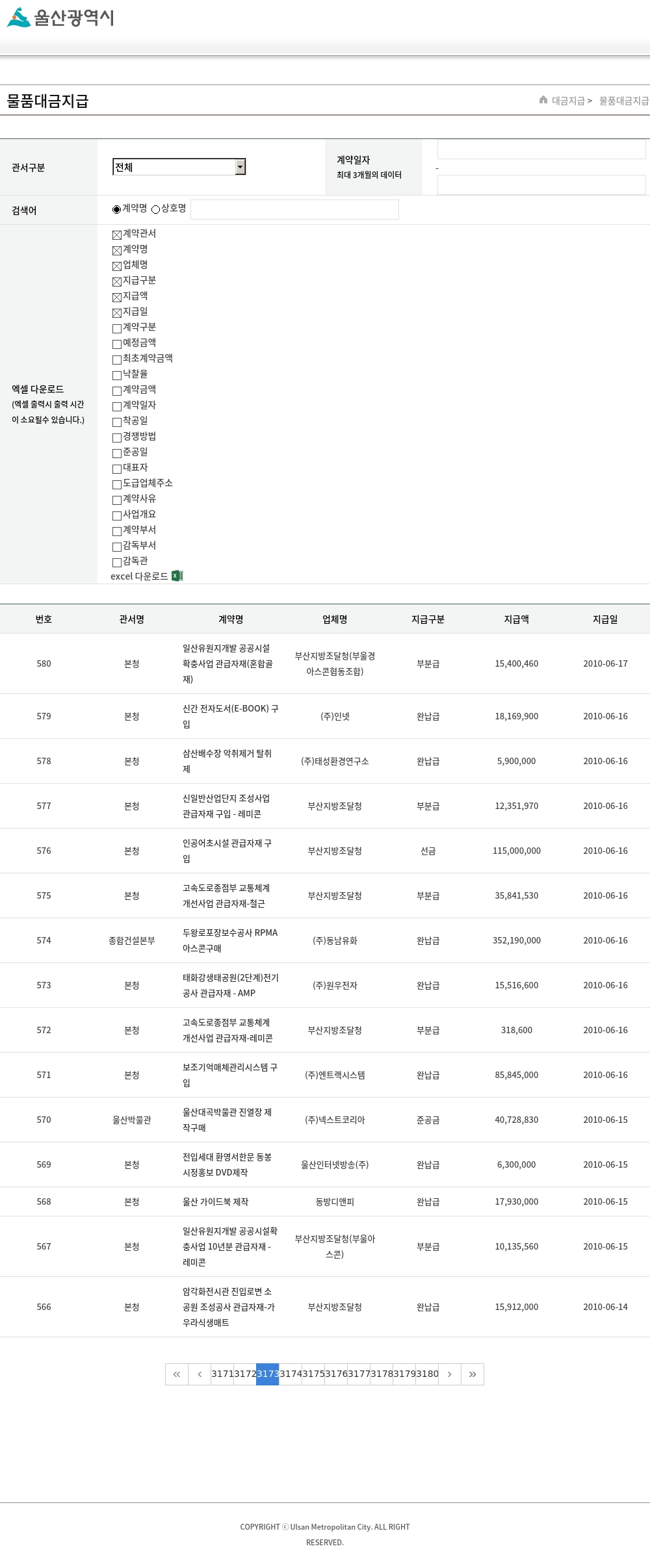Enable the 계약금액 checkbox

click(x=117, y=391)
